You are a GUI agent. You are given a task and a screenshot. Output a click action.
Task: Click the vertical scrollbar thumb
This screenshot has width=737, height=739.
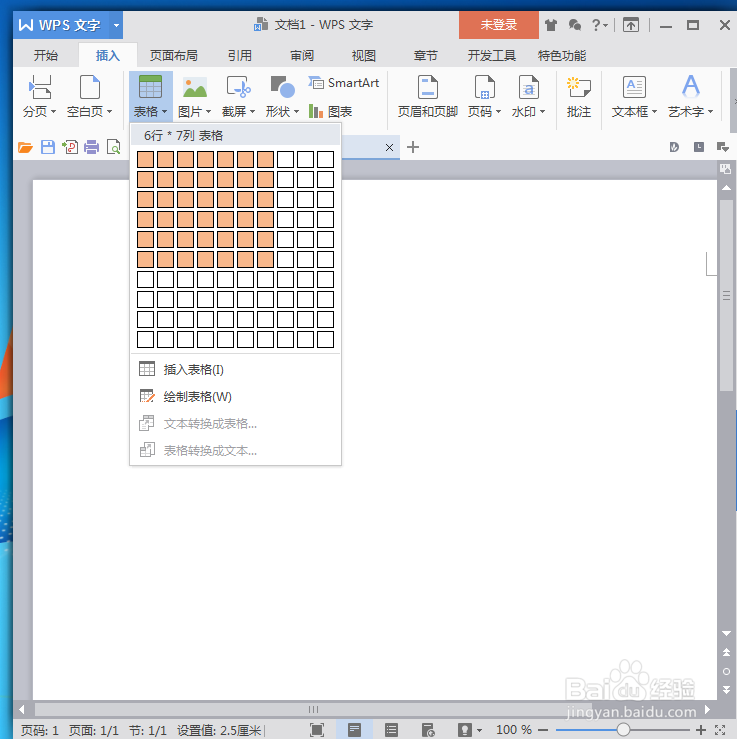point(726,296)
